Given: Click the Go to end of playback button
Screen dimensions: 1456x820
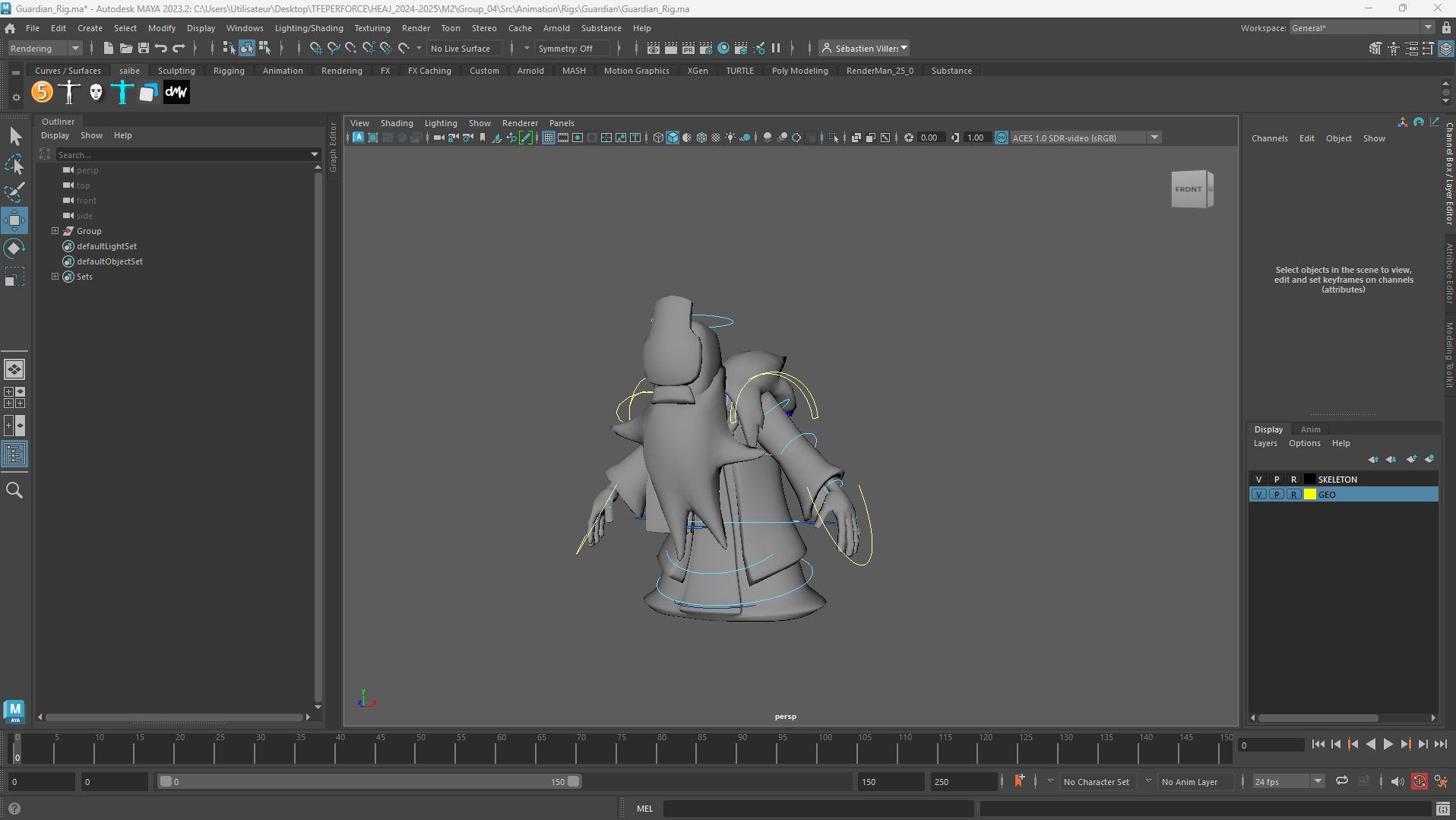Looking at the screenshot, I should [1441, 745].
